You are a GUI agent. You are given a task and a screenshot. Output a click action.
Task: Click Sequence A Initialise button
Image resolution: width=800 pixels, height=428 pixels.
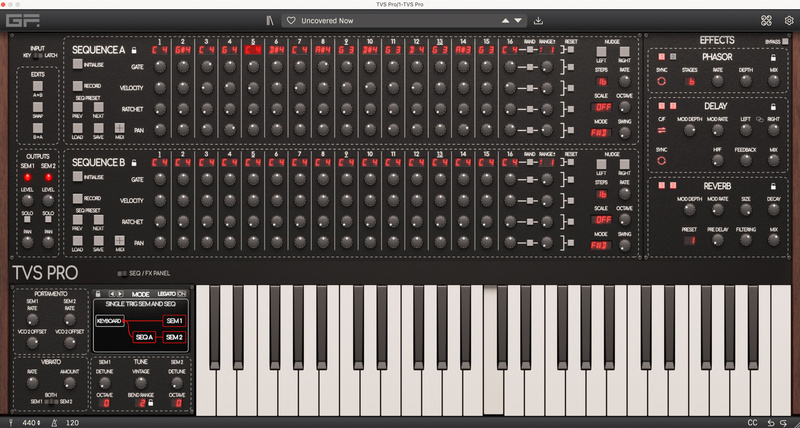coord(78,64)
